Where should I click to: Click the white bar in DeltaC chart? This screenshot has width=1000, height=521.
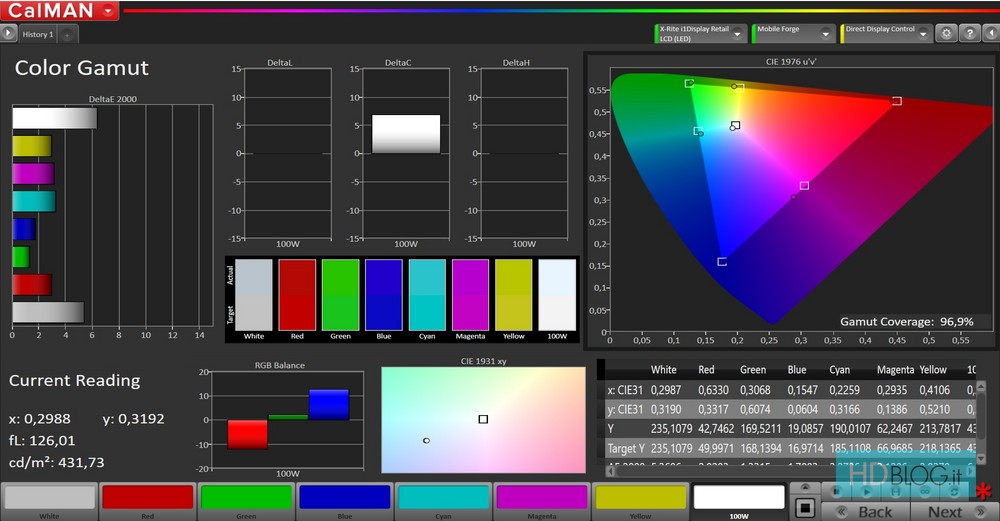tap(406, 134)
